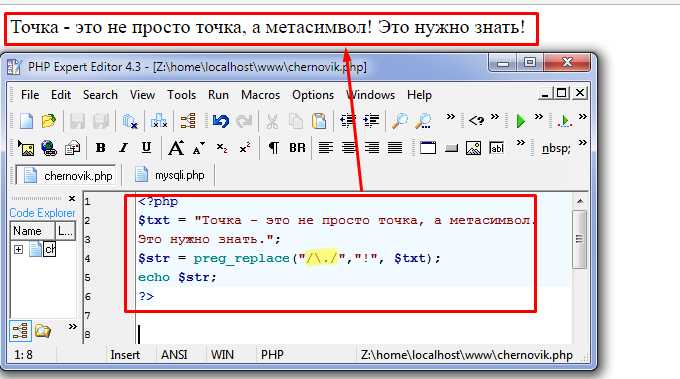Expand chevron at bottom of Code Explorer panel
The height and width of the screenshot is (379, 680).
pyautogui.click(x=73, y=326)
